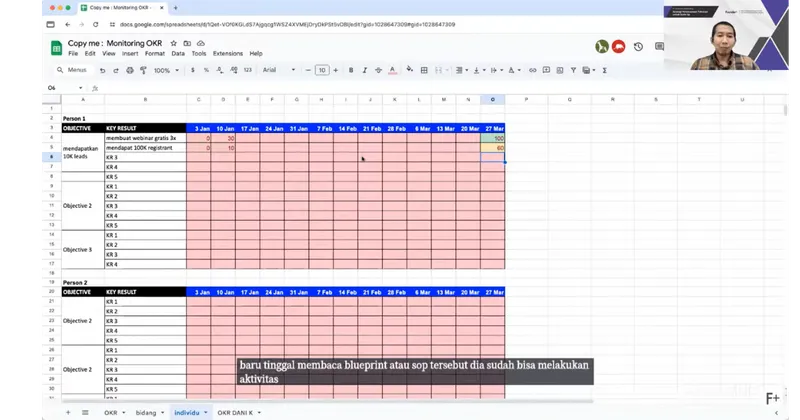Open the File menu
800x420 pixels.
(73, 54)
